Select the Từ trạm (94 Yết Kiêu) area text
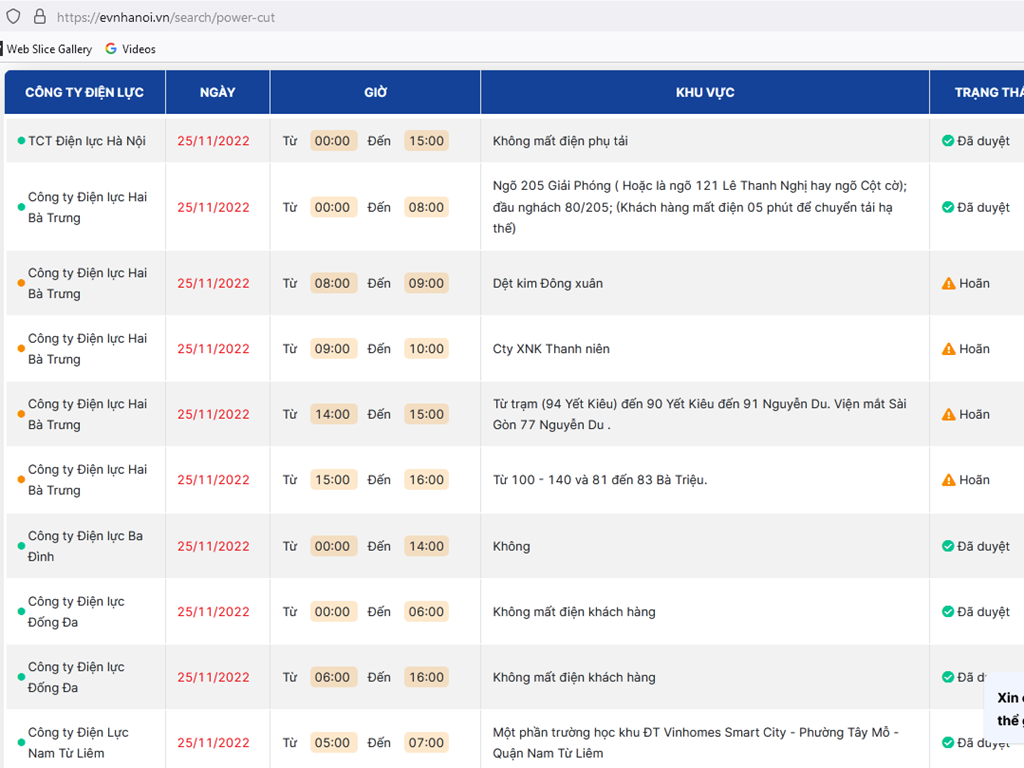 click(699, 414)
